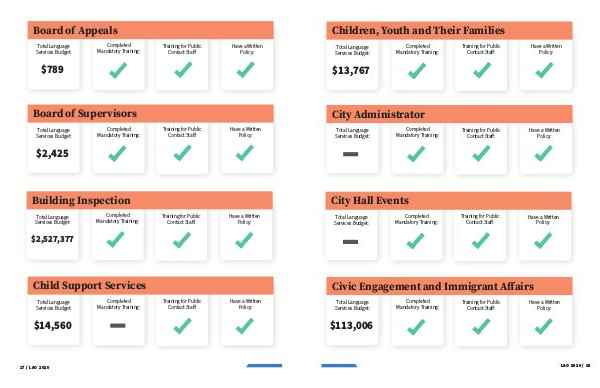Select the Building Inspection header bar
600x388 pixels.
150,200
